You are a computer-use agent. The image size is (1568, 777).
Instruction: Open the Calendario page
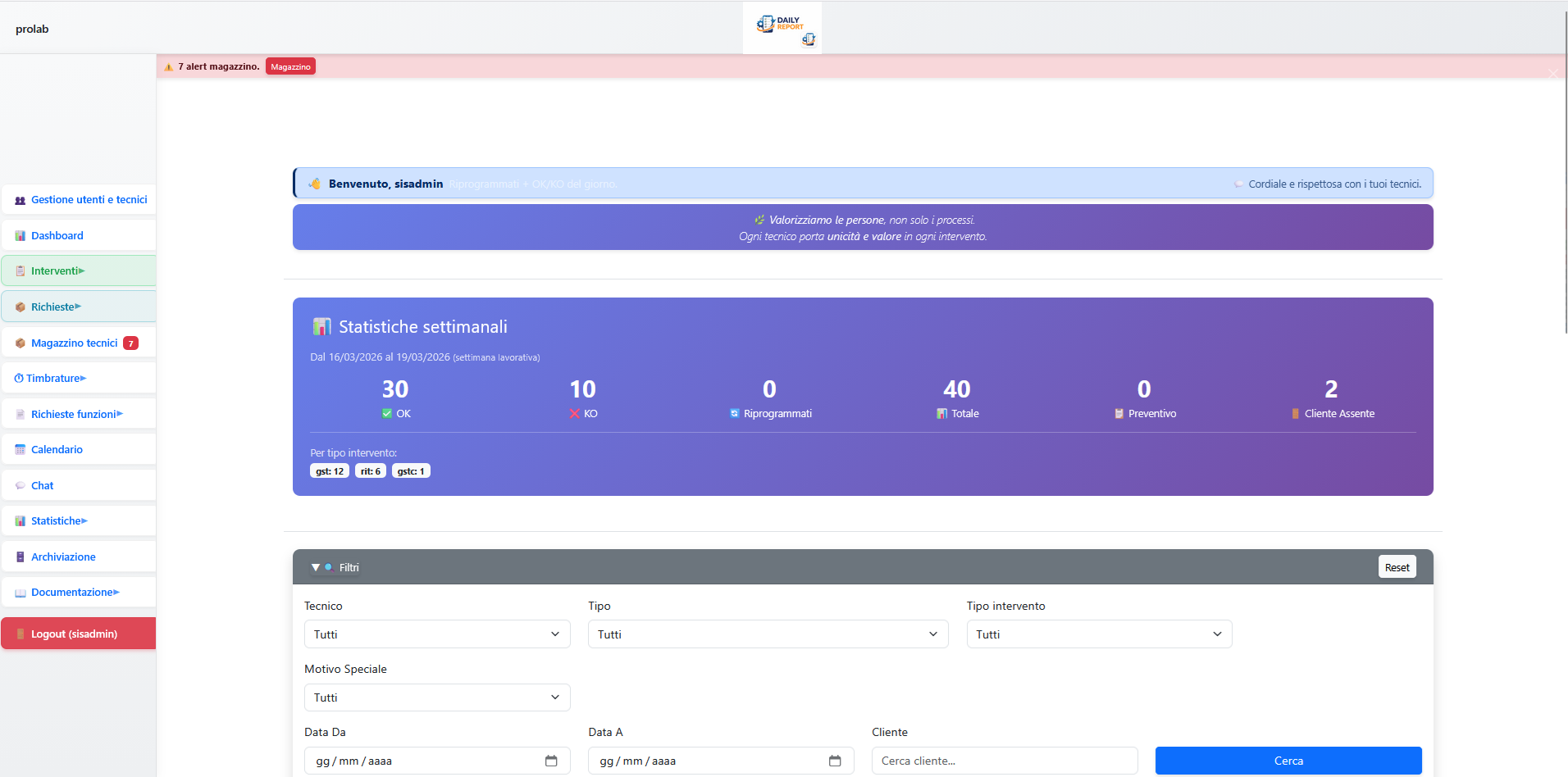79,450
